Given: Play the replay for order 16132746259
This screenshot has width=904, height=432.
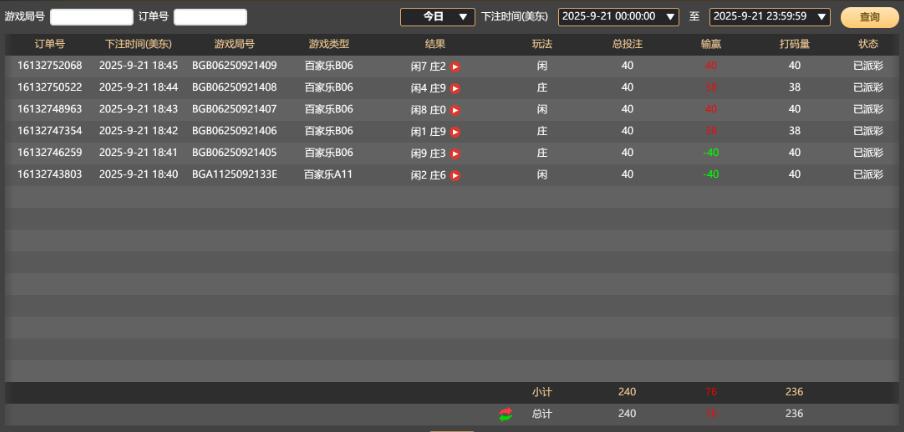Looking at the screenshot, I should tap(455, 153).
